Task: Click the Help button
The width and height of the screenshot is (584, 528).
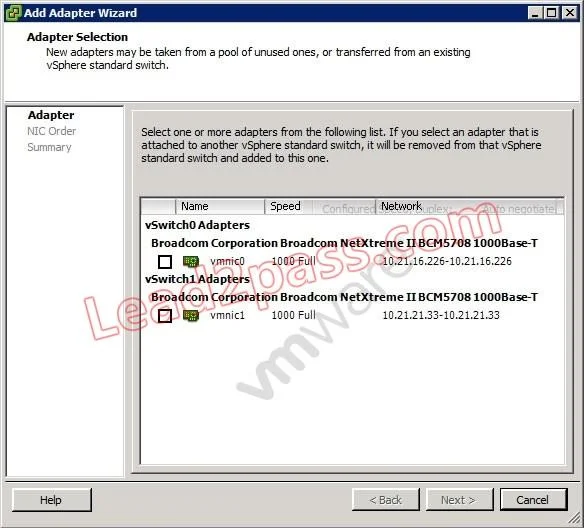Action: (x=52, y=500)
